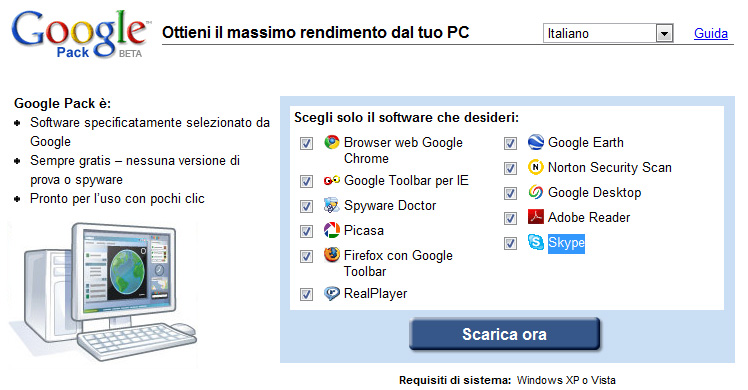Uncheck the RealPlayer checkbox
This screenshot has height=390, width=748.
point(306,294)
